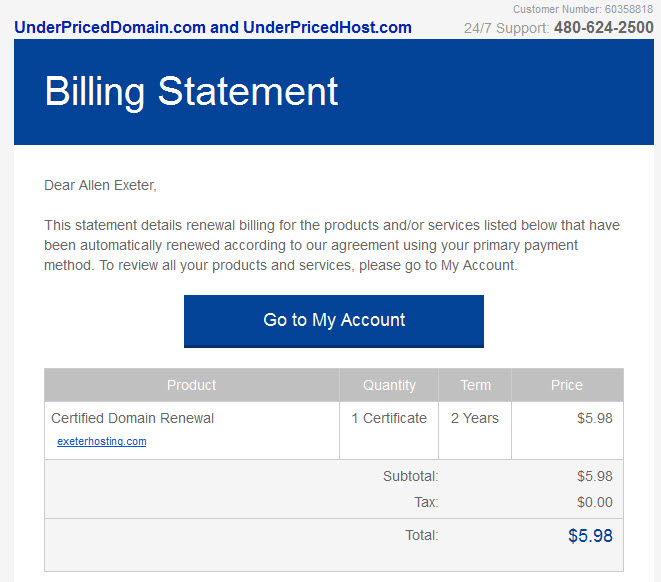Select the Certified Domain Renewal product name

pyautogui.click(x=132, y=418)
